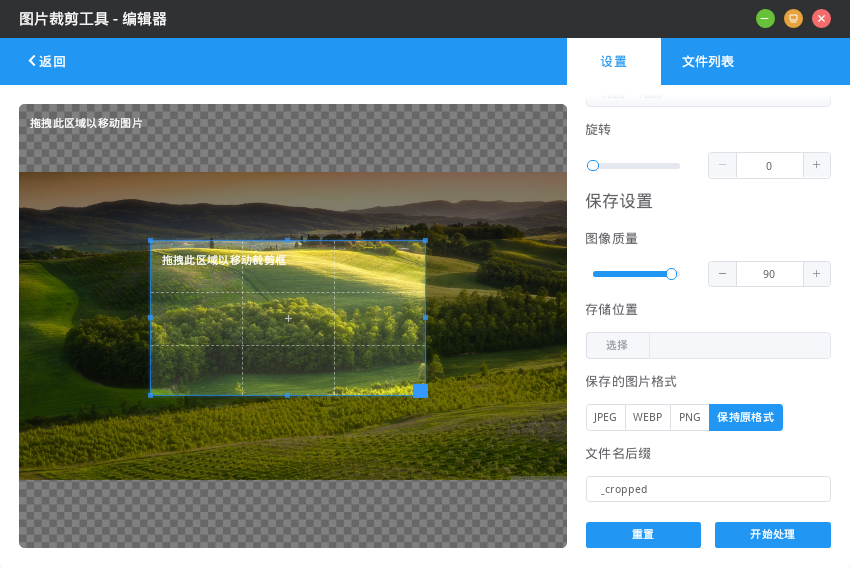Minimize the window with the green button
Screen dimensions: 850x567
tap(765, 18)
